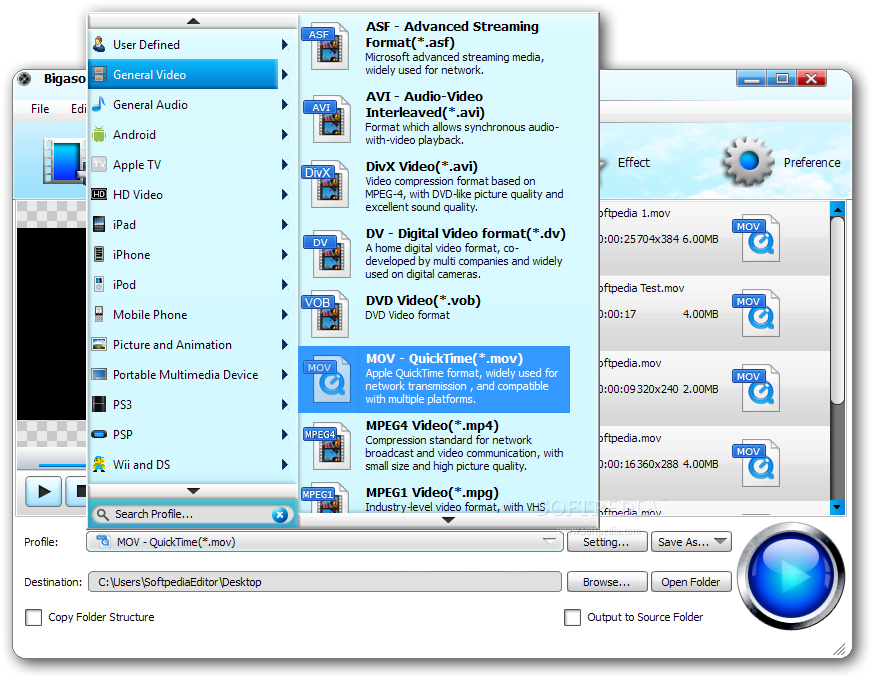This screenshot has width=873, height=679.
Task: Click the PSP device icon
Action: (x=99, y=434)
